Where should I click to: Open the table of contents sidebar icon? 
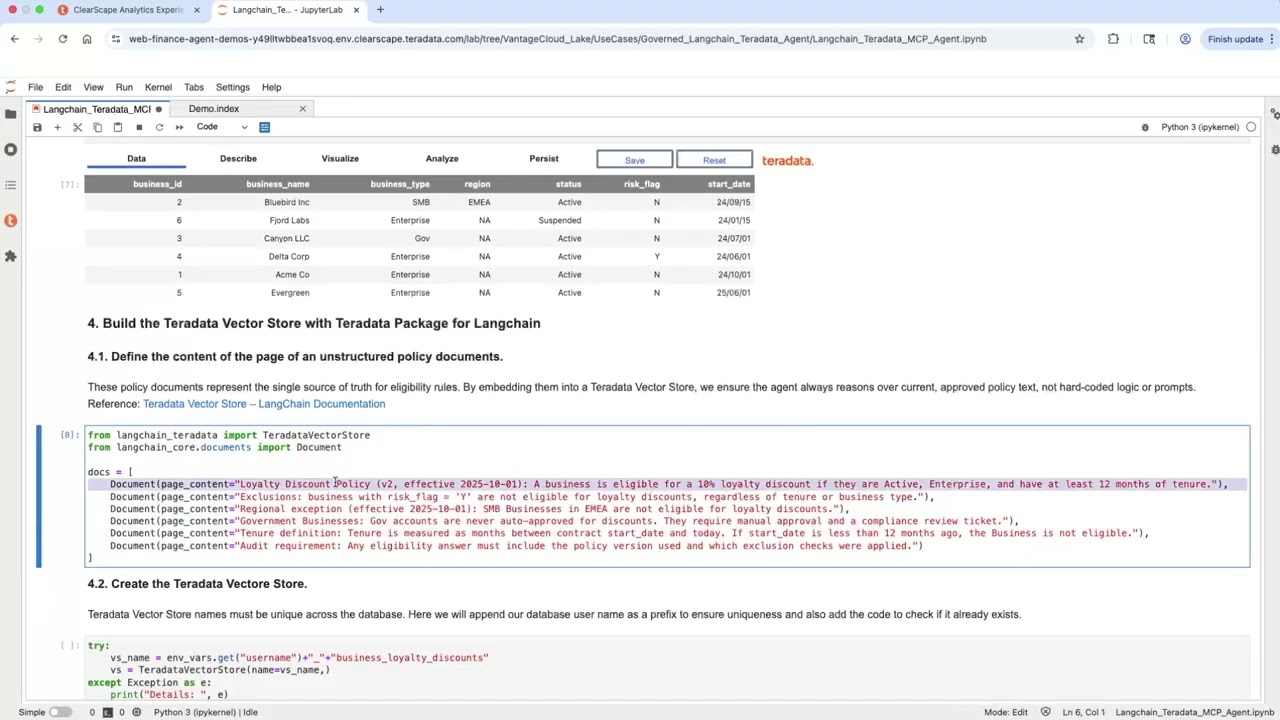(x=11, y=185)
